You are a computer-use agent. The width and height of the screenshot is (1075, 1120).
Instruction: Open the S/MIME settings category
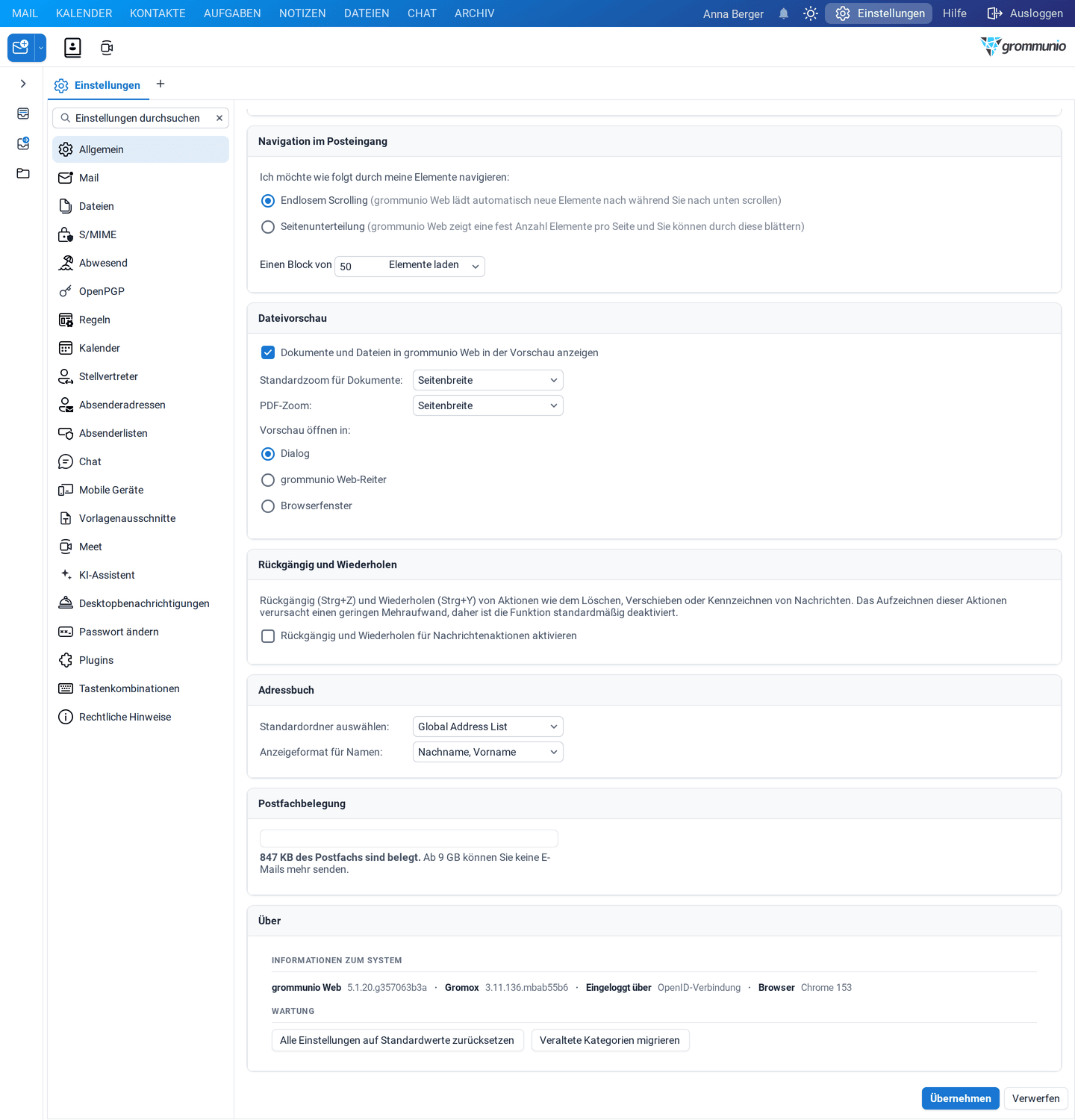point(140,234)
